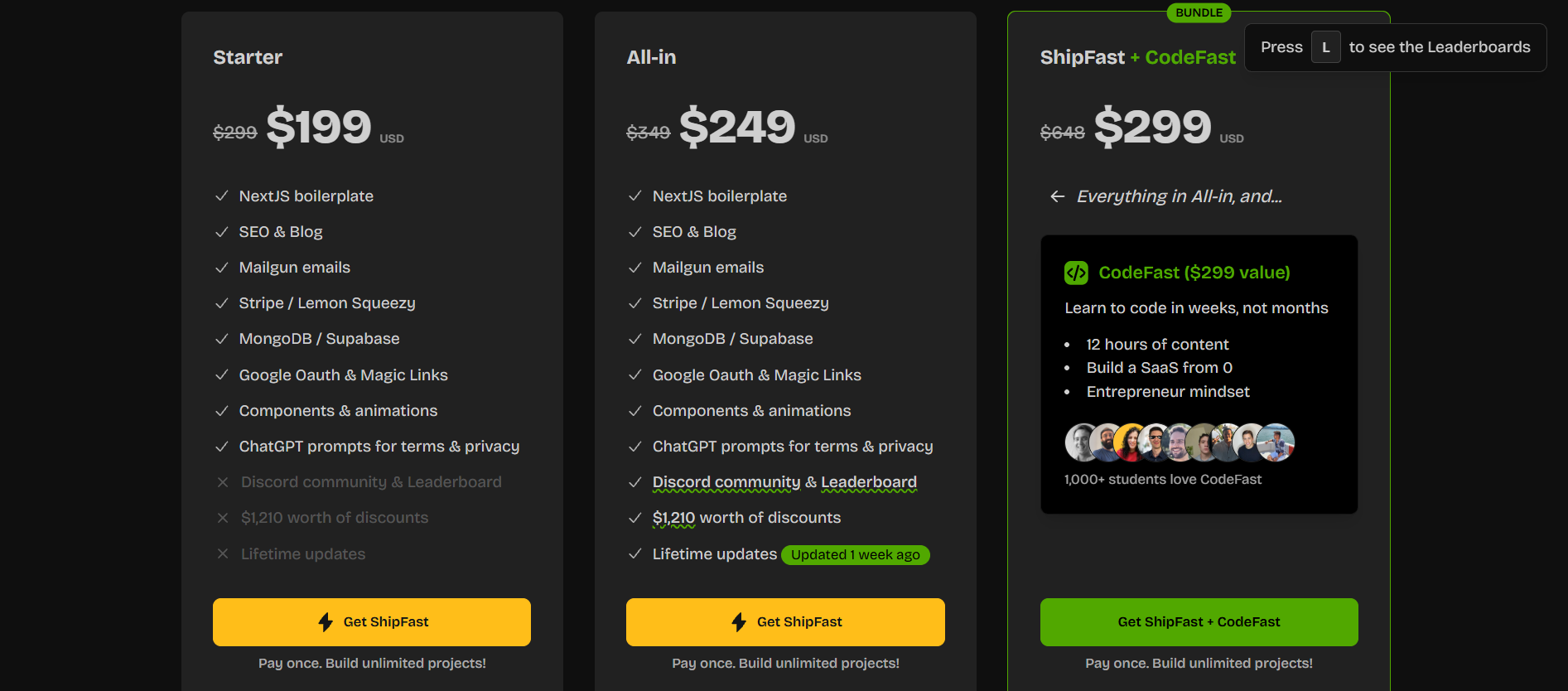The height and width of the screenshot is (691, 1568).
Task: Click the left arrow before Everything in All-in
Action: [x=1057, y=196]
